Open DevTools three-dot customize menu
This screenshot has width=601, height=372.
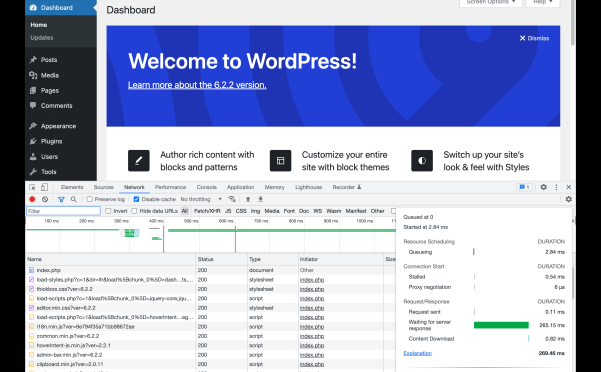556,187
